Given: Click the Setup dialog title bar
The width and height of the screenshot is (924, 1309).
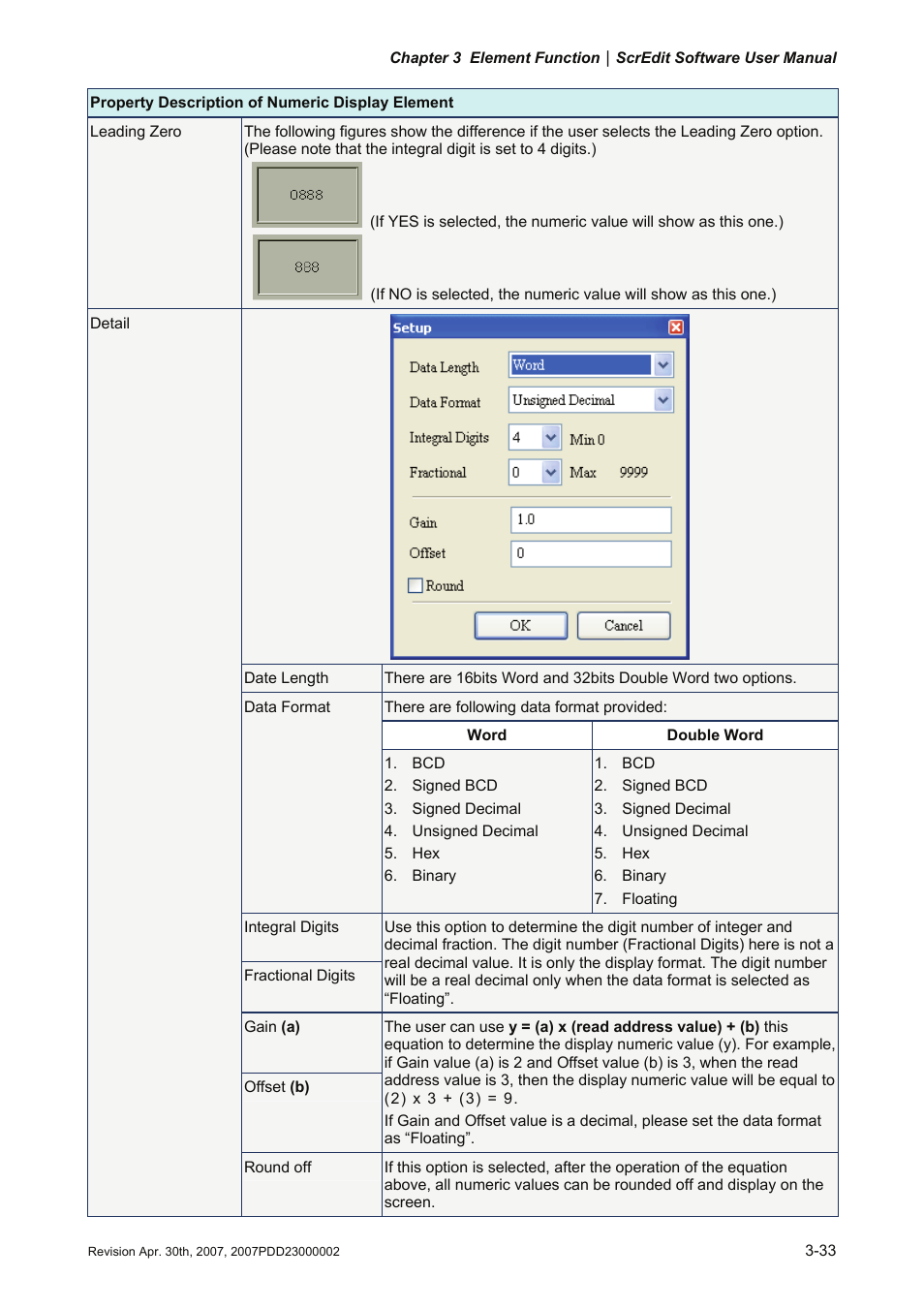Looking at the screenshot, I should [x=539, y=327].
